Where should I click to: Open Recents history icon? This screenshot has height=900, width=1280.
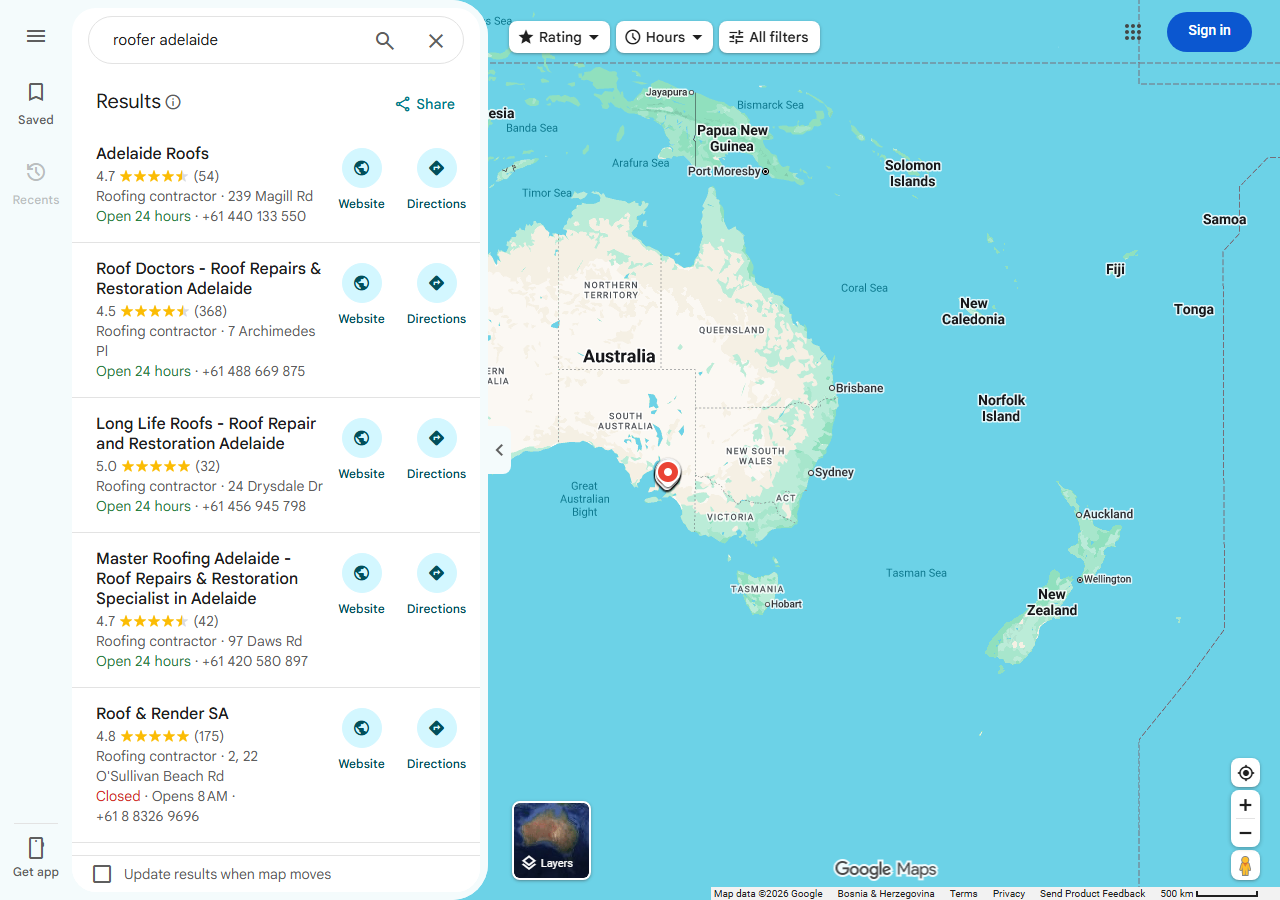(36, 172)
